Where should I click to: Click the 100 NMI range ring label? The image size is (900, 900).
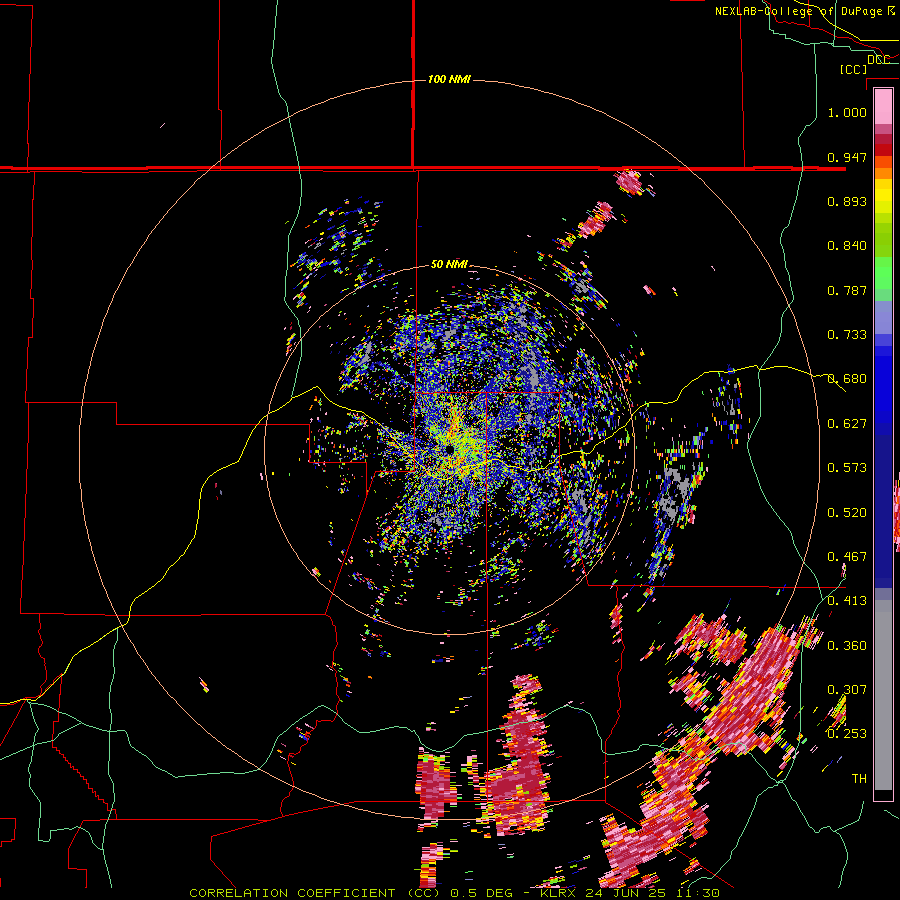[449, 79]
